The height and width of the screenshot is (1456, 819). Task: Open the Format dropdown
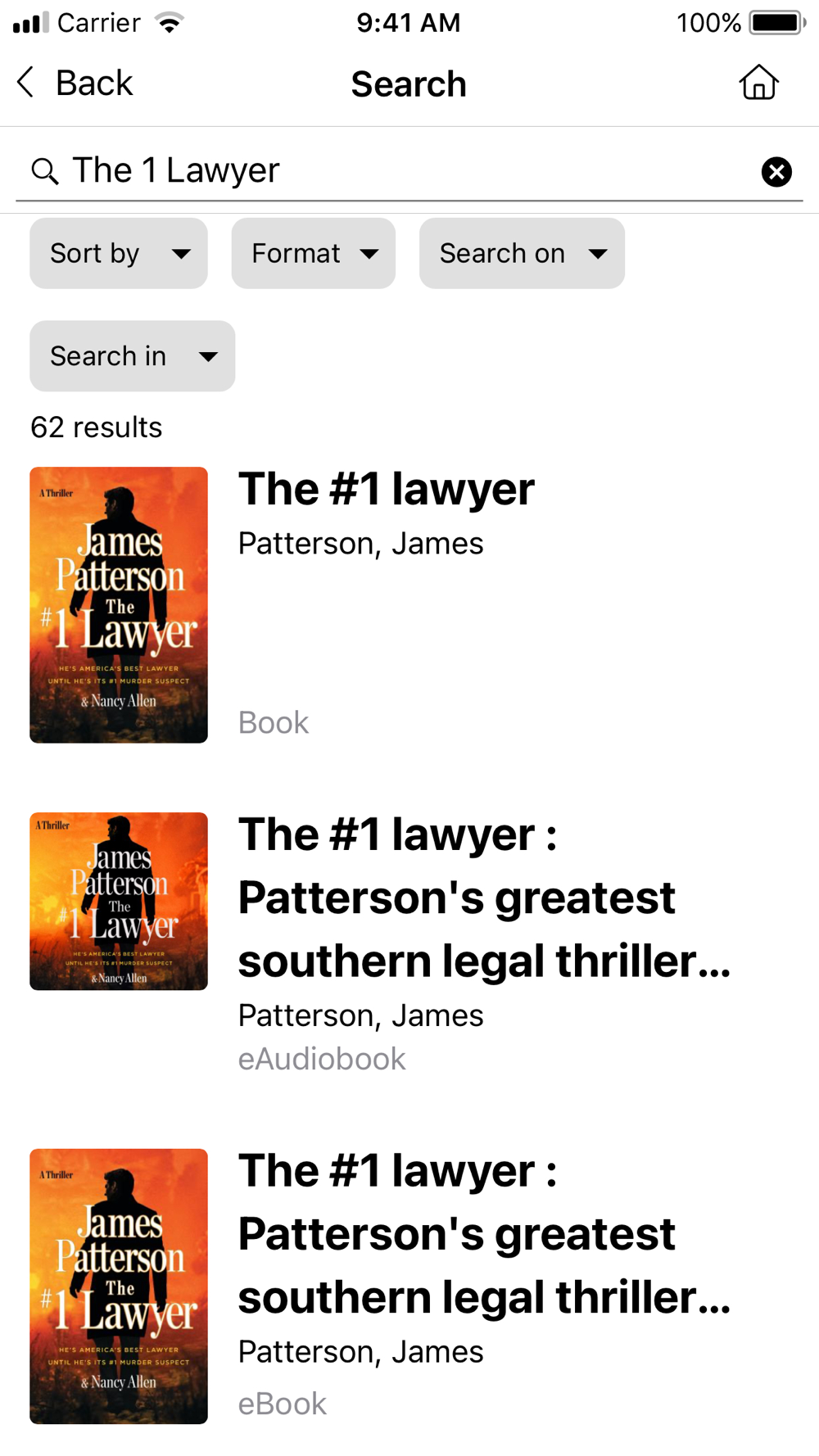[314, 253]
